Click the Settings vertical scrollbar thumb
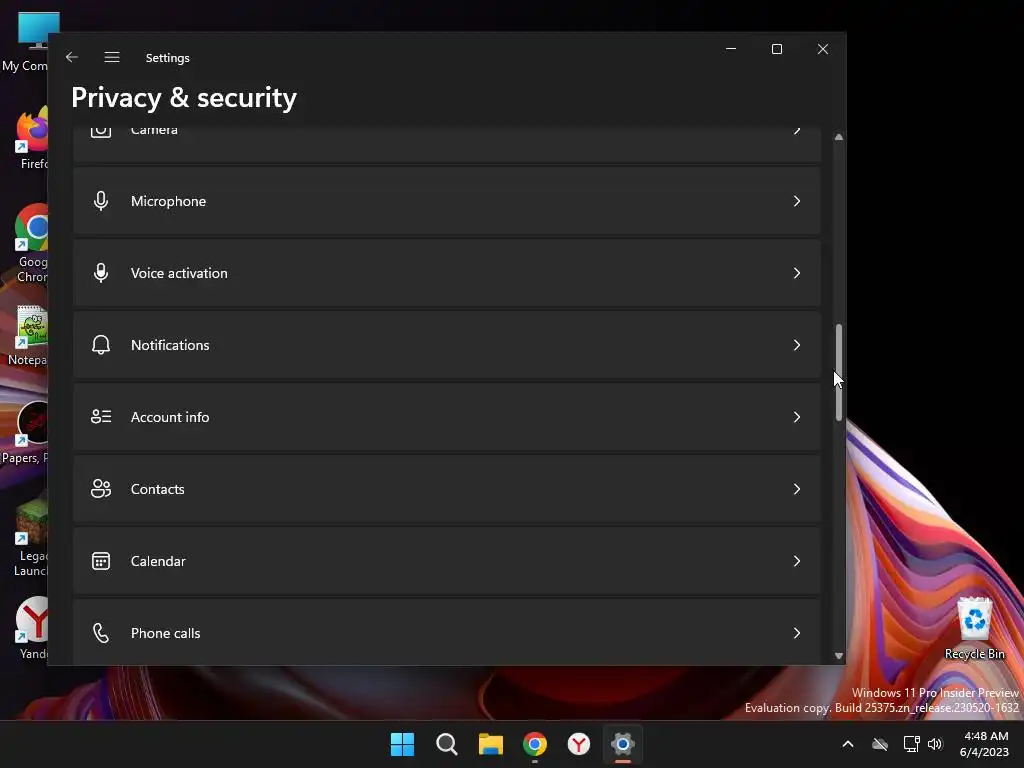This screenshot has width=1024, height=768. [x=839, y=372]
